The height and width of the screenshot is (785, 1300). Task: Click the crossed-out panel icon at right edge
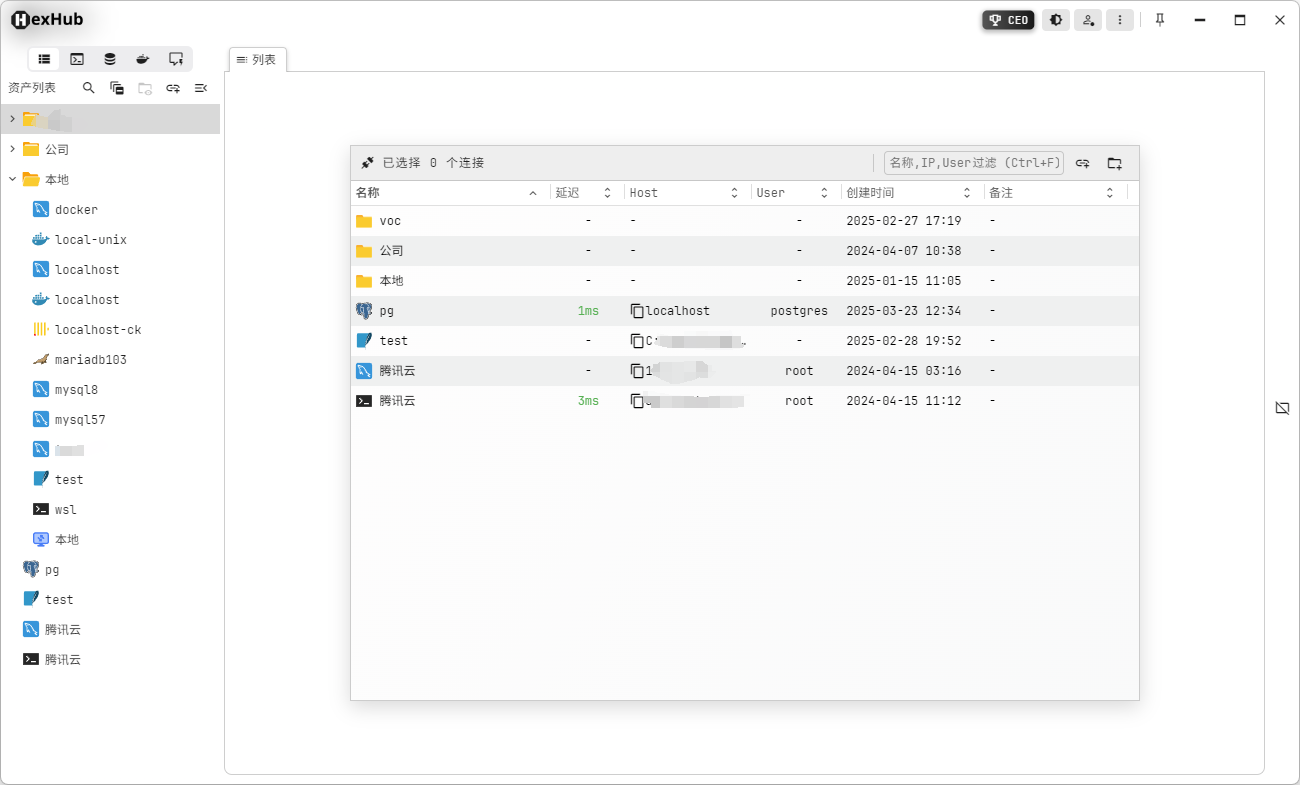1283,408
